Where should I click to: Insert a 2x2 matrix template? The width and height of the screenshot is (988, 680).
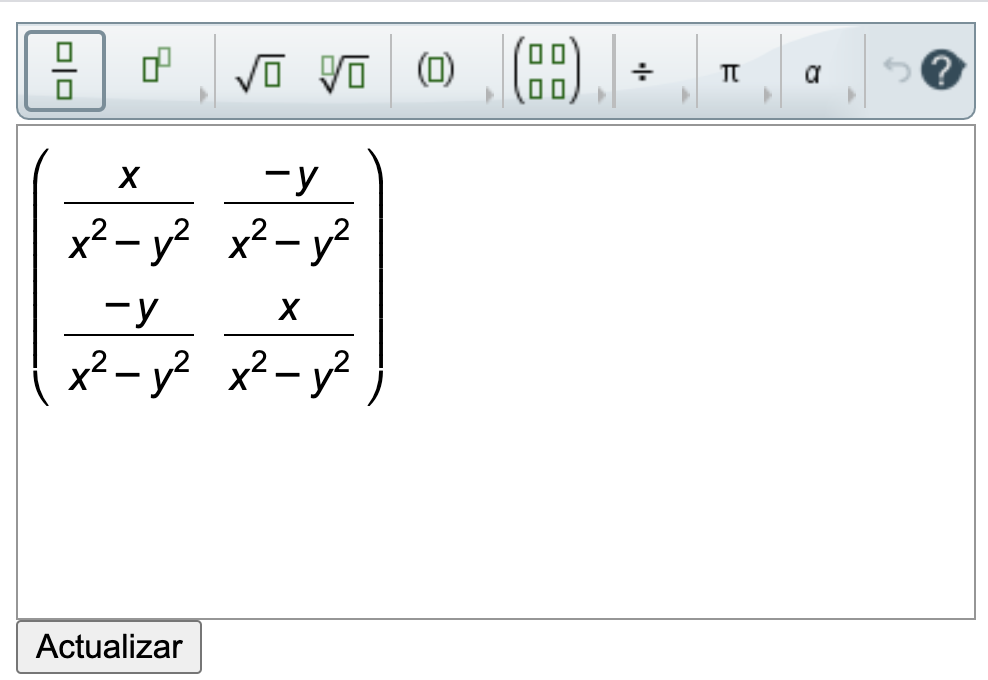(551, 72)
